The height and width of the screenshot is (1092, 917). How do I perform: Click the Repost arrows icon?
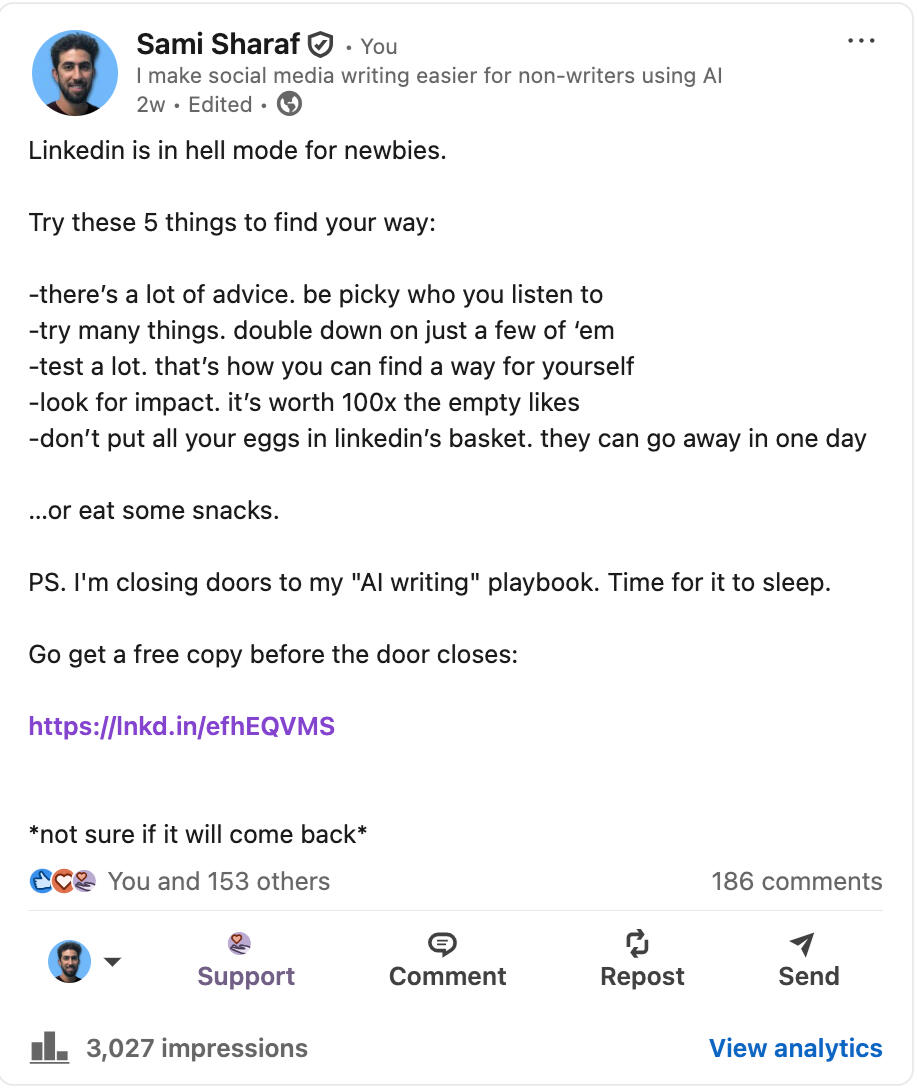coord(637,944)
